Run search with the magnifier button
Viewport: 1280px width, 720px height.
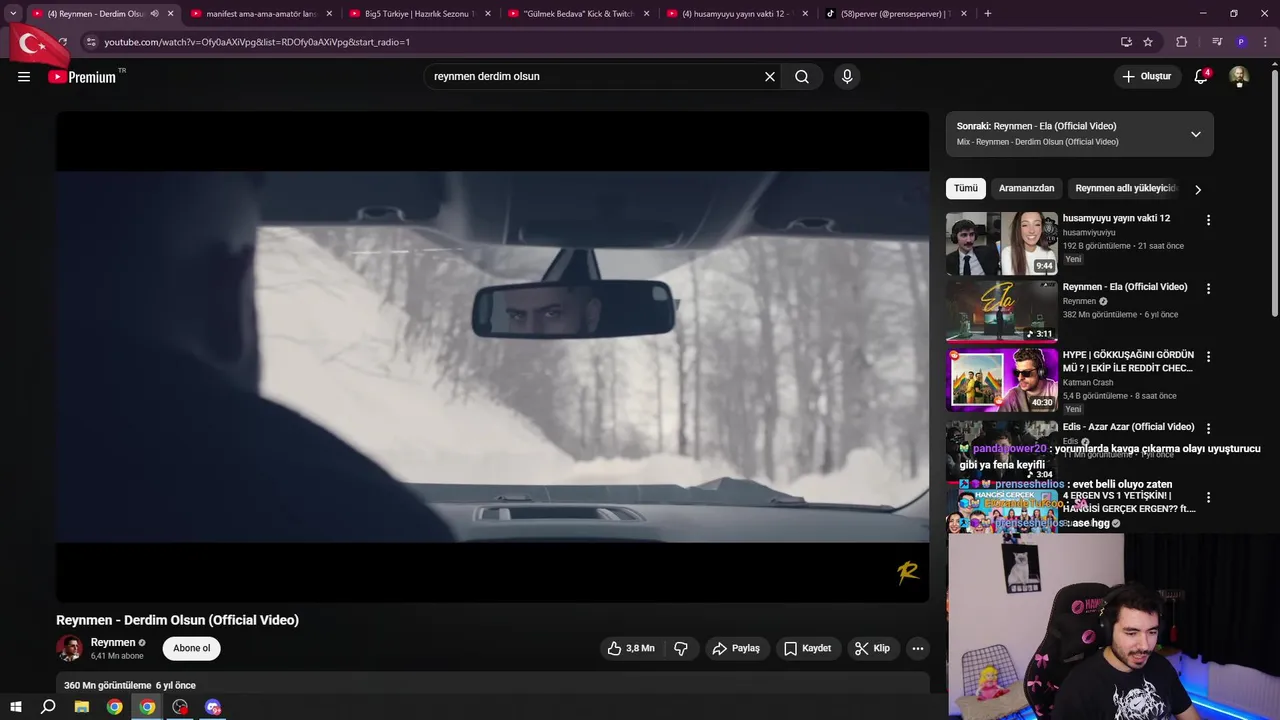[x=802, y=77]
